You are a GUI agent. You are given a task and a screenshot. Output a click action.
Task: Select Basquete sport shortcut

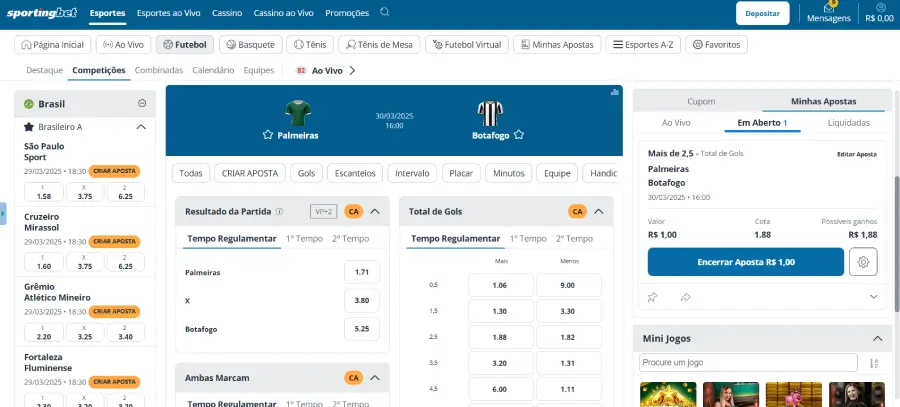pyautogui.click(x=251, y=45)
